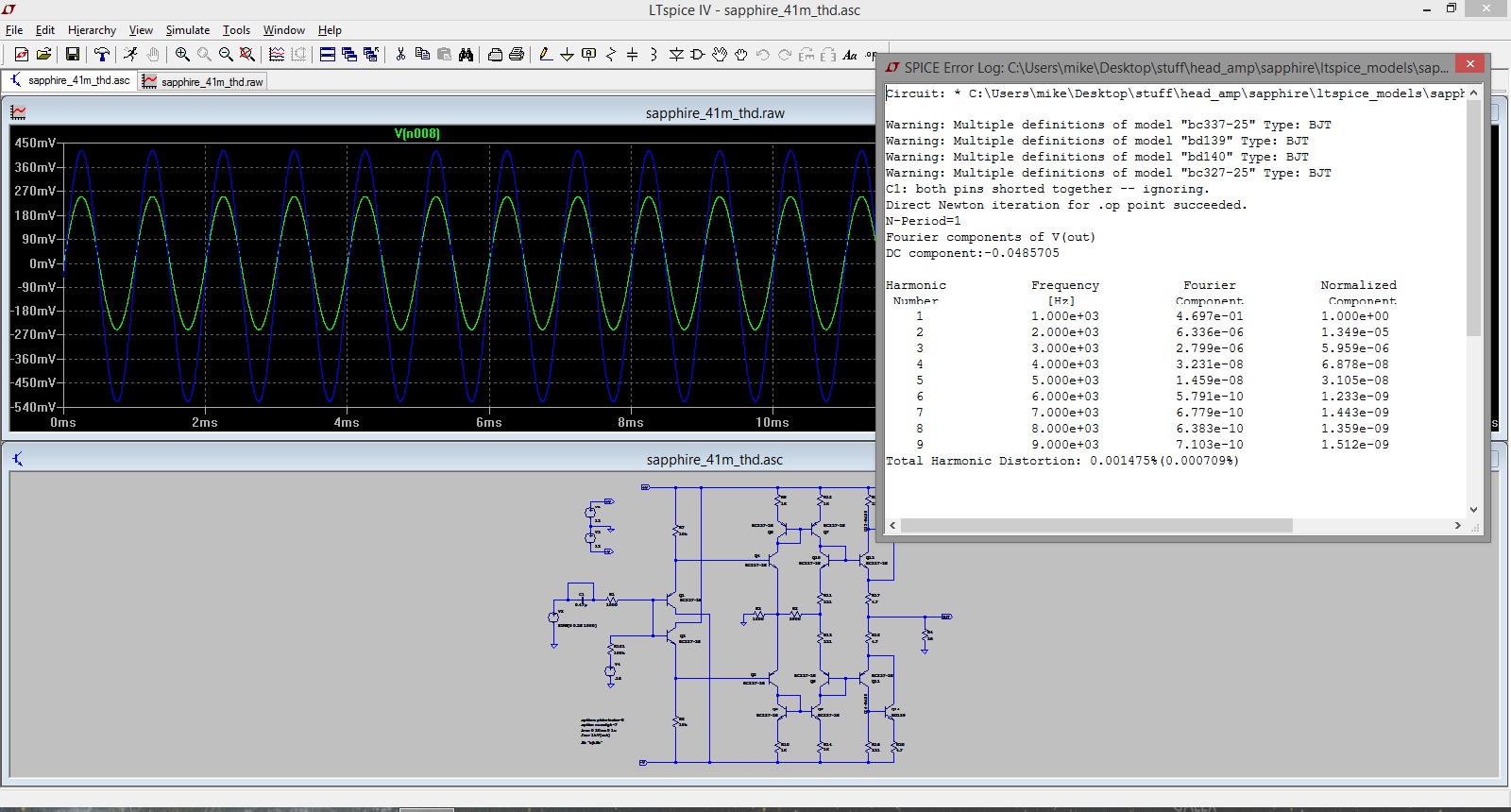Screen dimensions: 1511x812
Task: Create a new schematic from the toolbar
Action: [x=22, y=55]
